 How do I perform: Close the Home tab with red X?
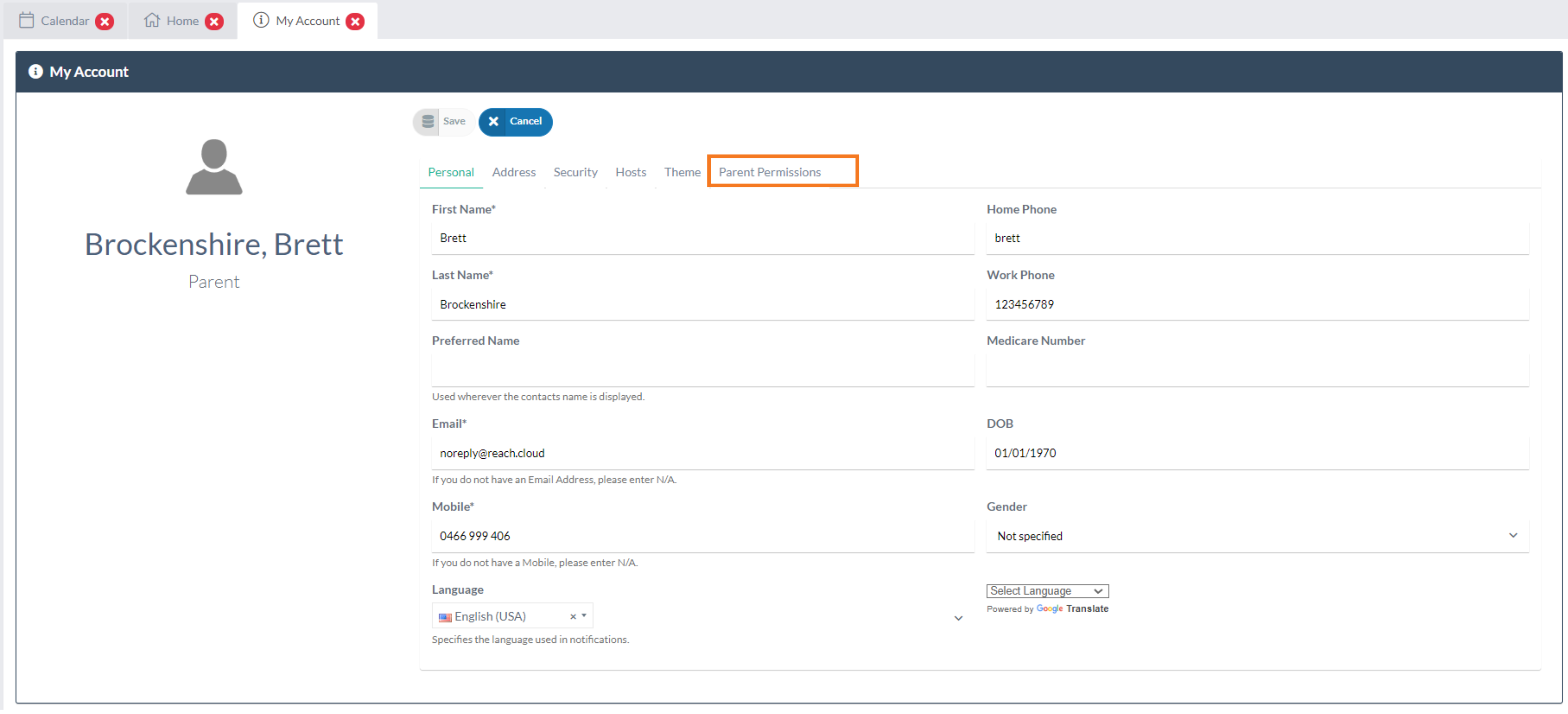(x=214, y=21)
